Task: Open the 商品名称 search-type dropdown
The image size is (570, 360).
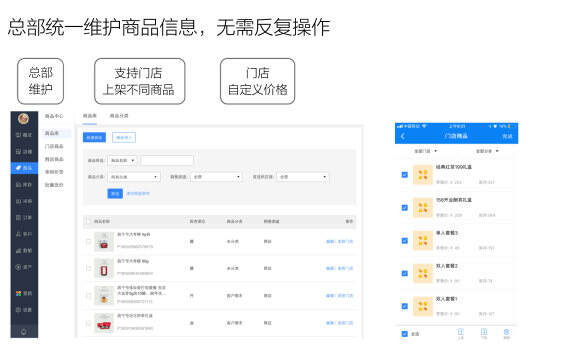Action: (x=123, y=160)
